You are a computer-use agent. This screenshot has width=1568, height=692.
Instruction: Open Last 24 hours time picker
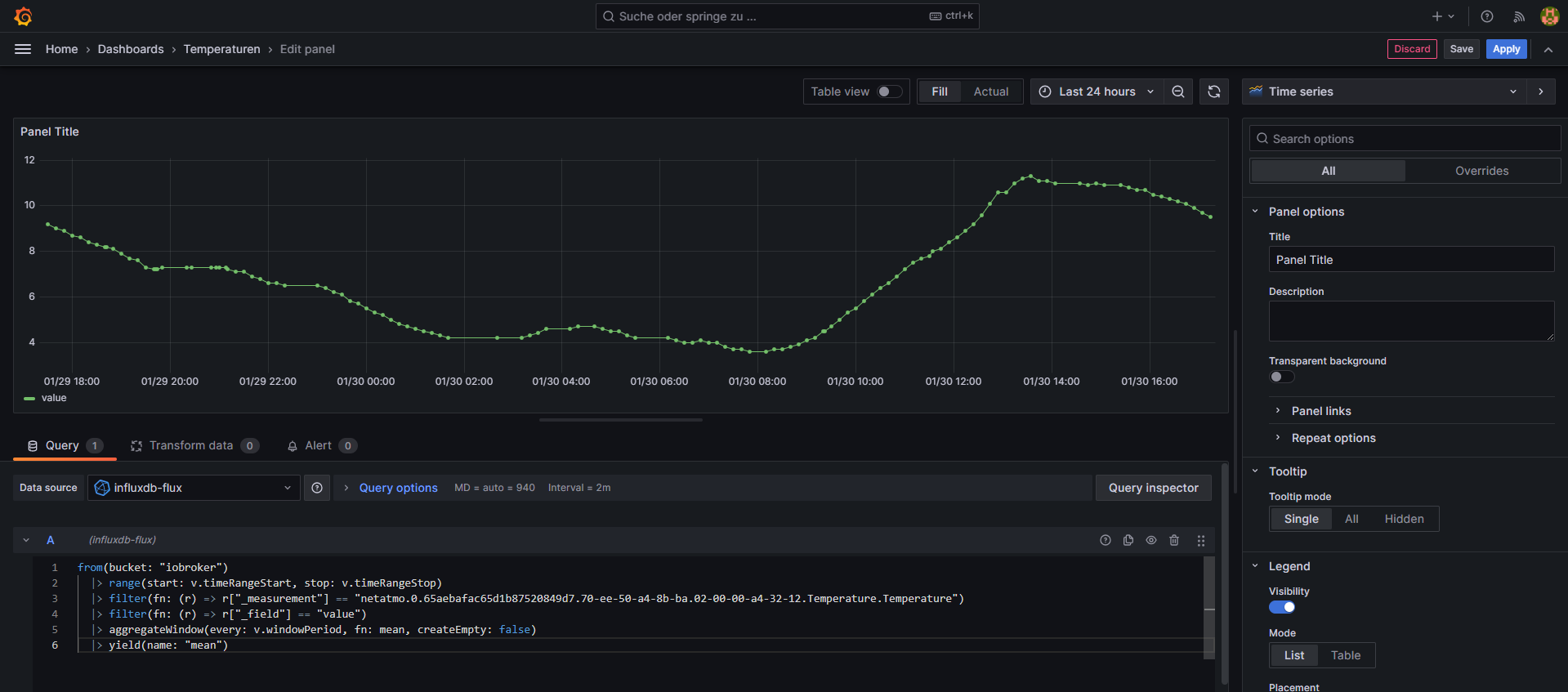1097,92
